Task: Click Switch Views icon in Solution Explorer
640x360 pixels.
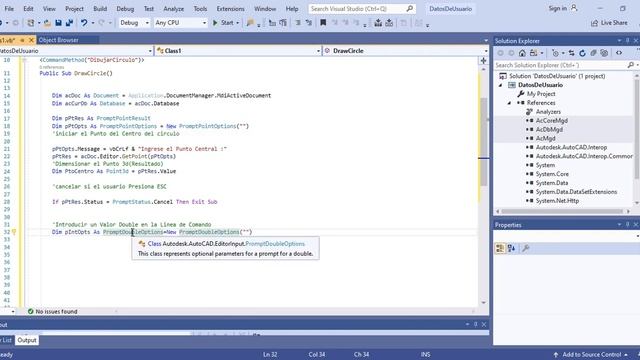Action: click(533, 53)
